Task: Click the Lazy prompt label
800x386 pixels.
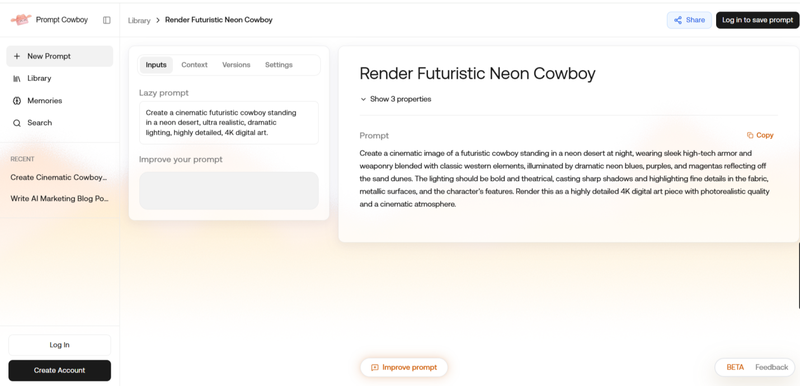Action: click(x=164, y=93)
